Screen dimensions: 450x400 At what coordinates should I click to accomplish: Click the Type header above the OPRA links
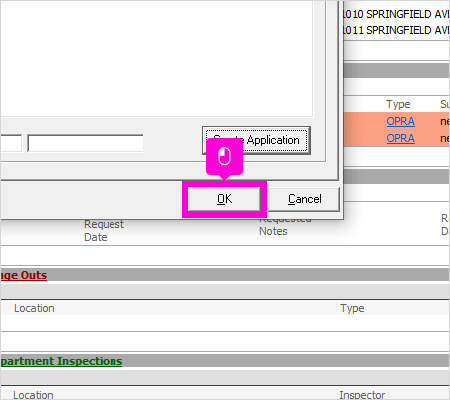tap(398, 104)
